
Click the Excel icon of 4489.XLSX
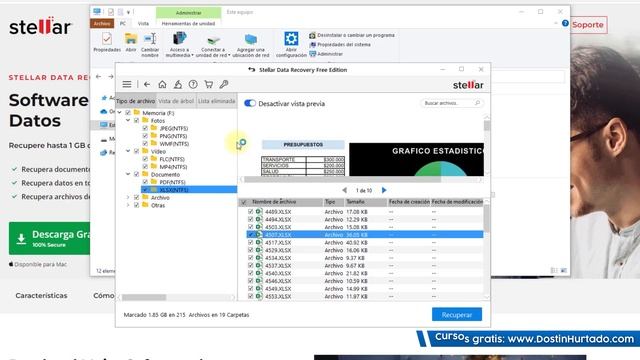258,211
